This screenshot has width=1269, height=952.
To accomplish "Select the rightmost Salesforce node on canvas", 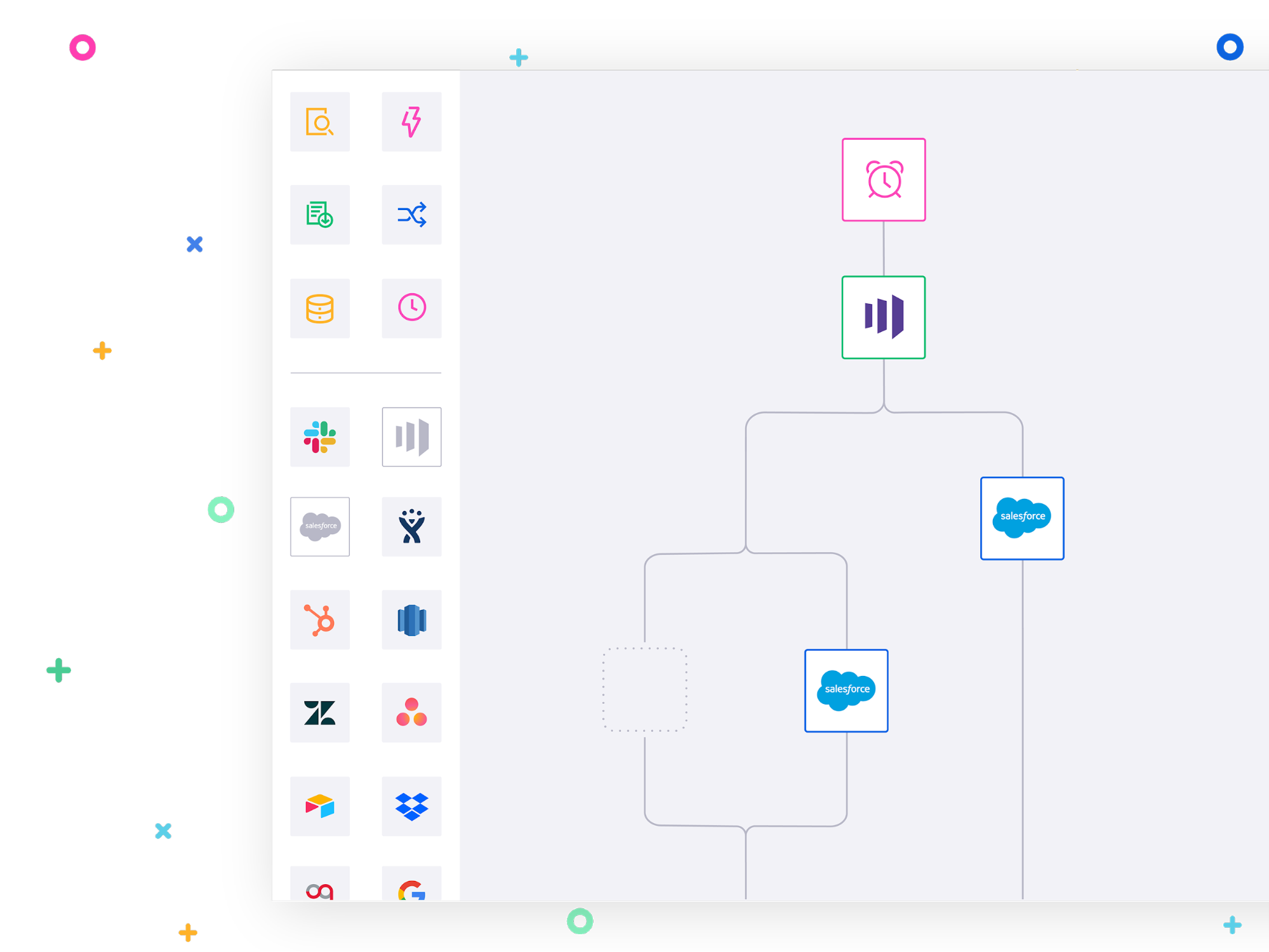I will click(1021, 518).
